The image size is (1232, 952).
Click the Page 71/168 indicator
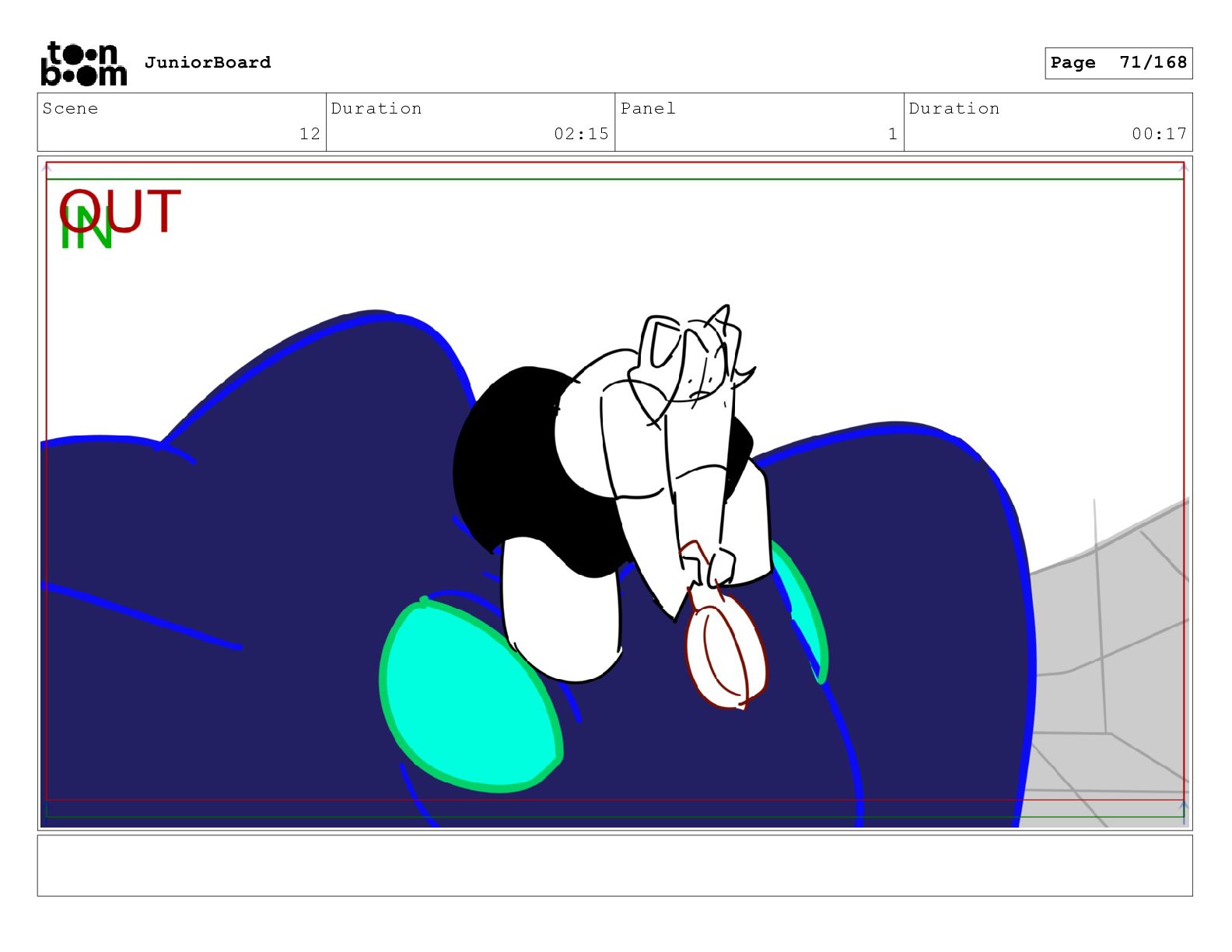pyautogui.click(x=1118, y=63)
